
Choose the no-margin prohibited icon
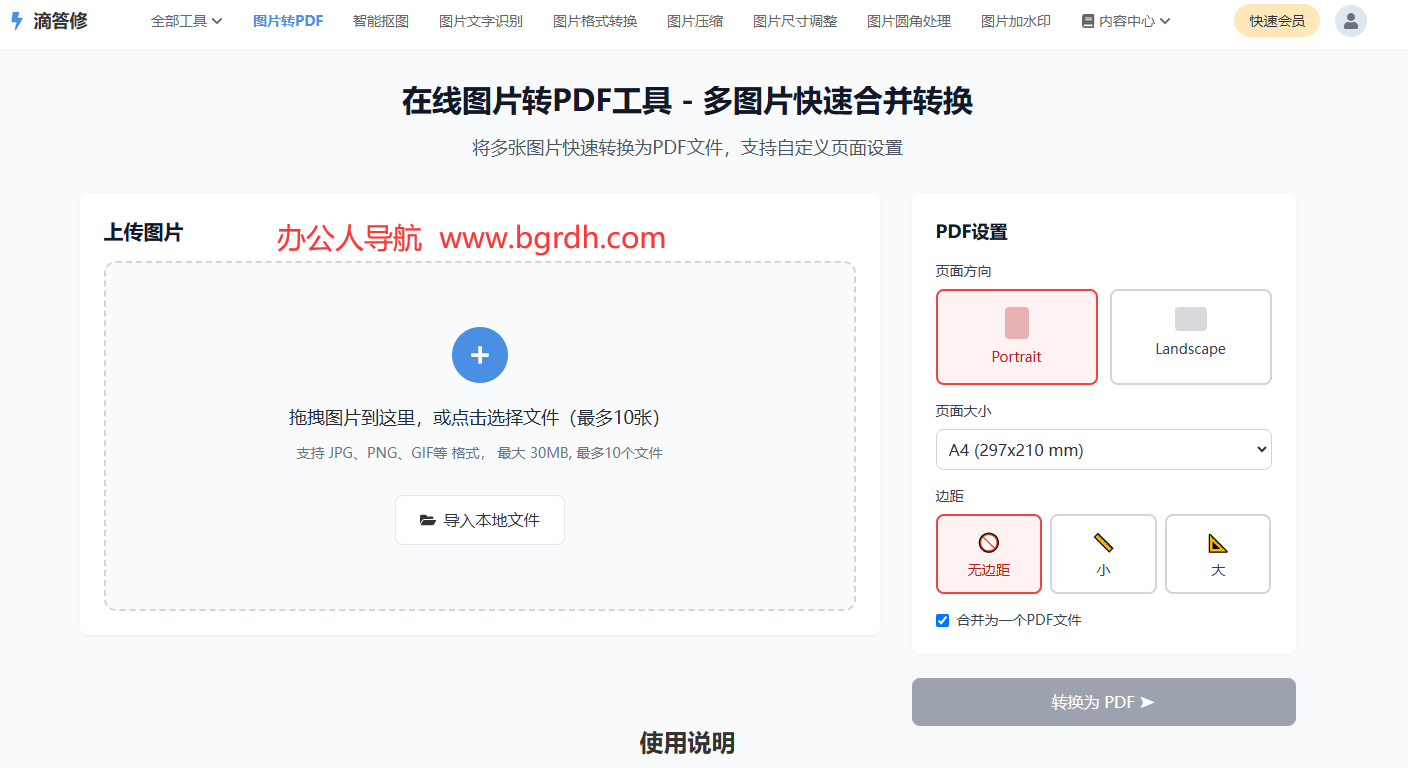pyautogui.click(x=989, y=543)
